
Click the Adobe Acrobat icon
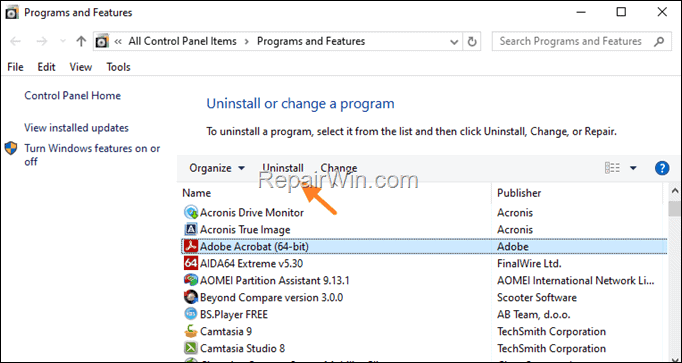[191, 246]
